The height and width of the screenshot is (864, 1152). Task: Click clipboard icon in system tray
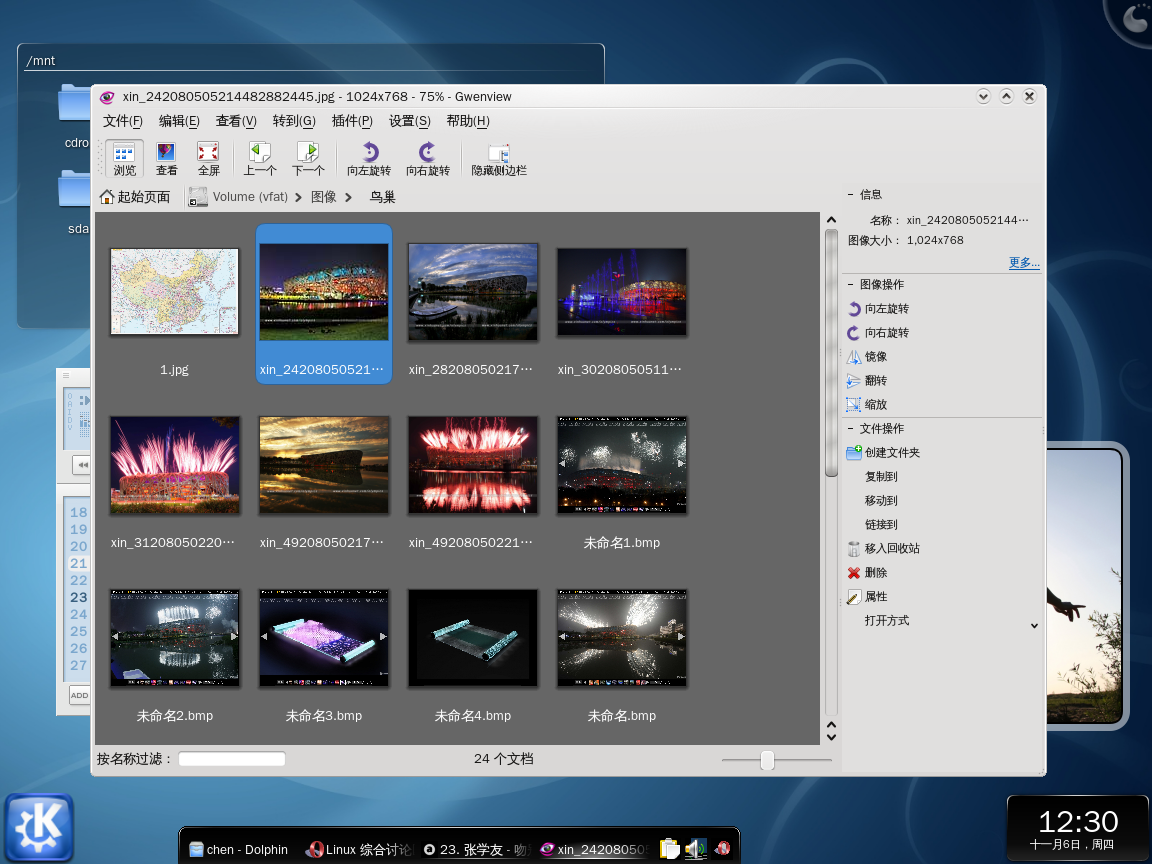coord(669,849)
